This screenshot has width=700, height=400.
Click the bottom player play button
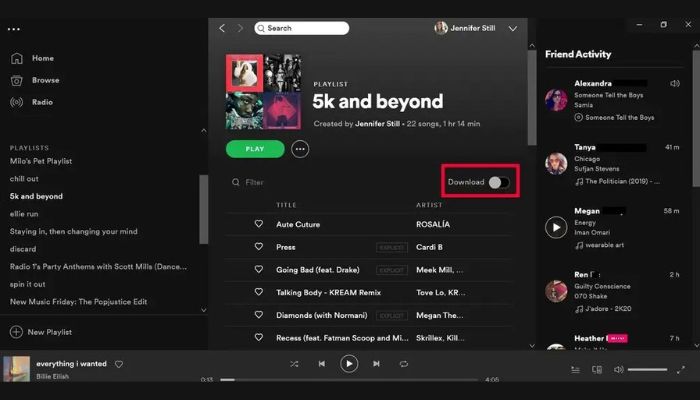click(x=349, y=364)
